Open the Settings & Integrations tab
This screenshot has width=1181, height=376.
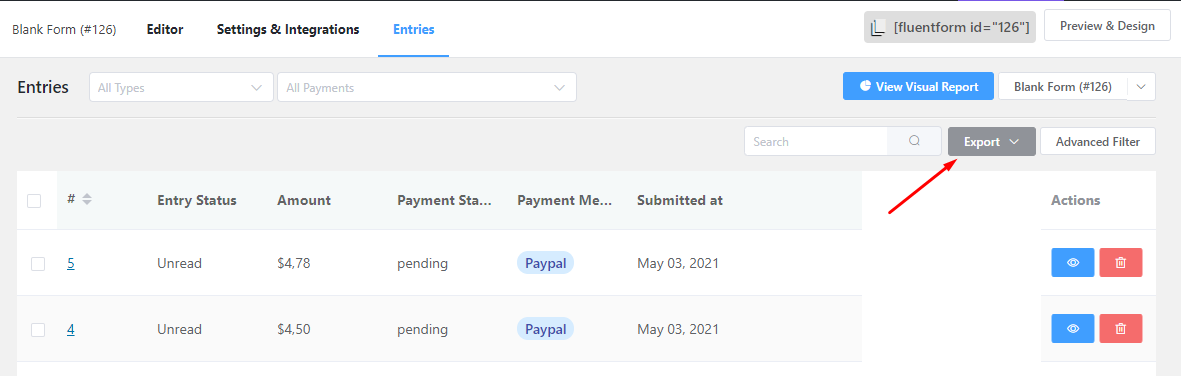tap(288, 29)
